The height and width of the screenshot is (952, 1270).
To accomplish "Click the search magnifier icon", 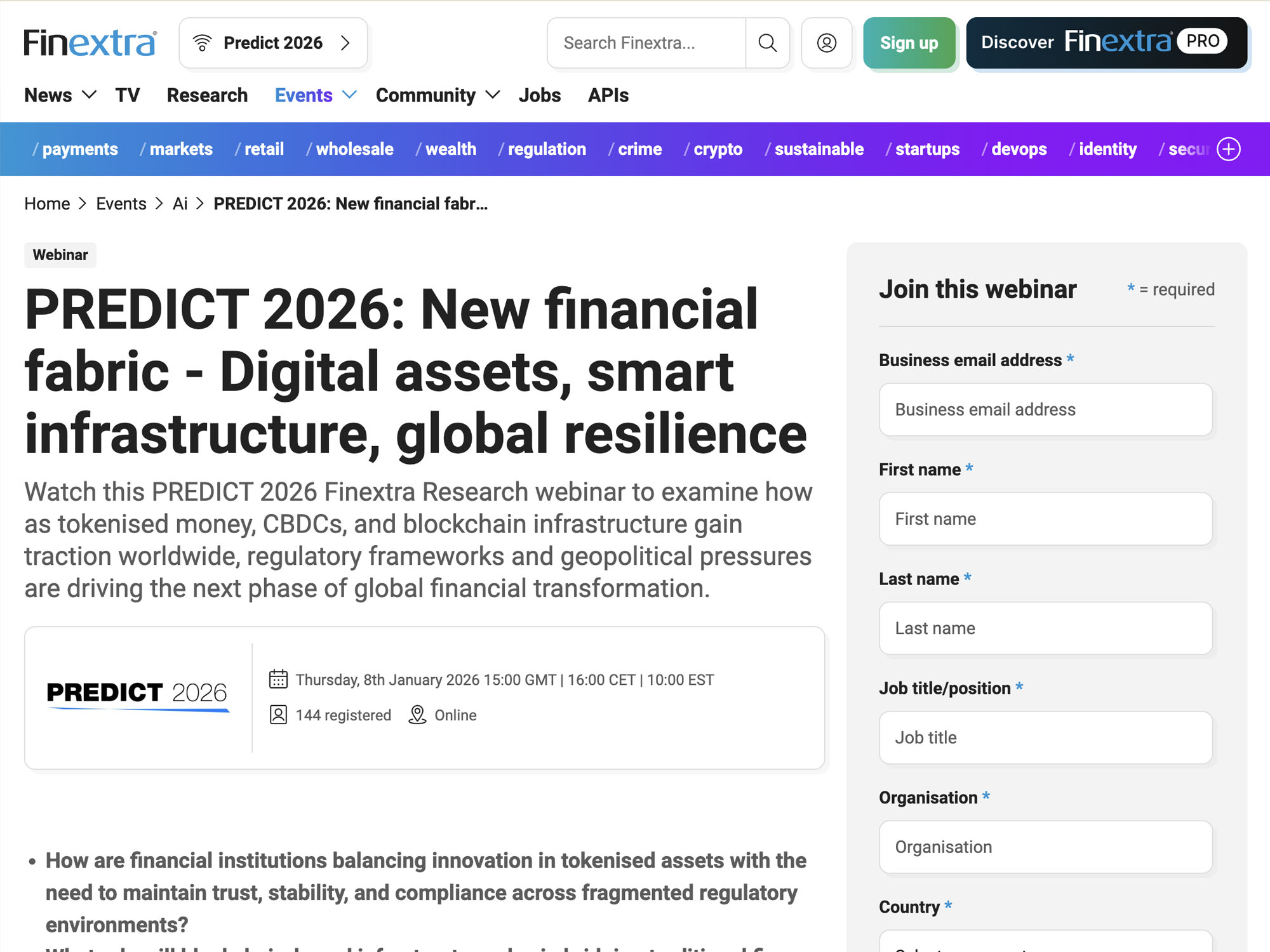I will 767,43.
